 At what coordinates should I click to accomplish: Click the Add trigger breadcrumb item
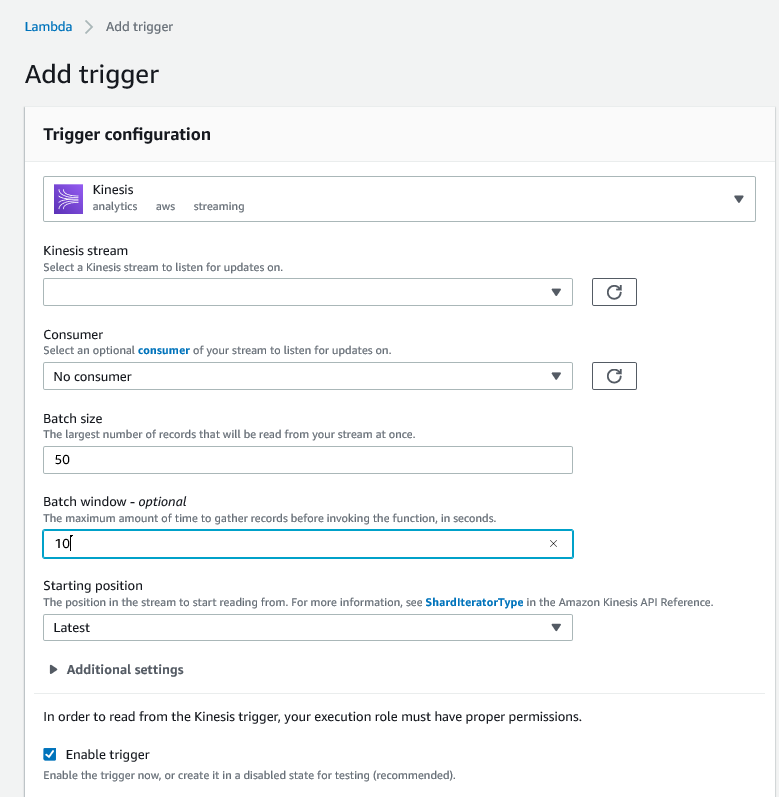139,27
